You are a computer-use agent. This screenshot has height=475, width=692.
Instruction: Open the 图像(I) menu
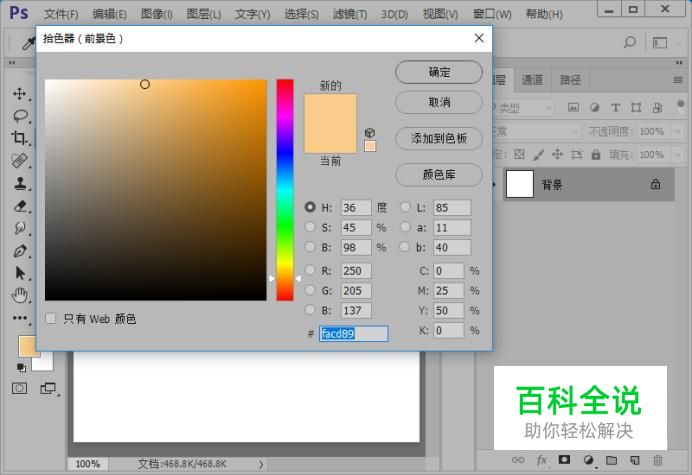(x=157, y=14)
